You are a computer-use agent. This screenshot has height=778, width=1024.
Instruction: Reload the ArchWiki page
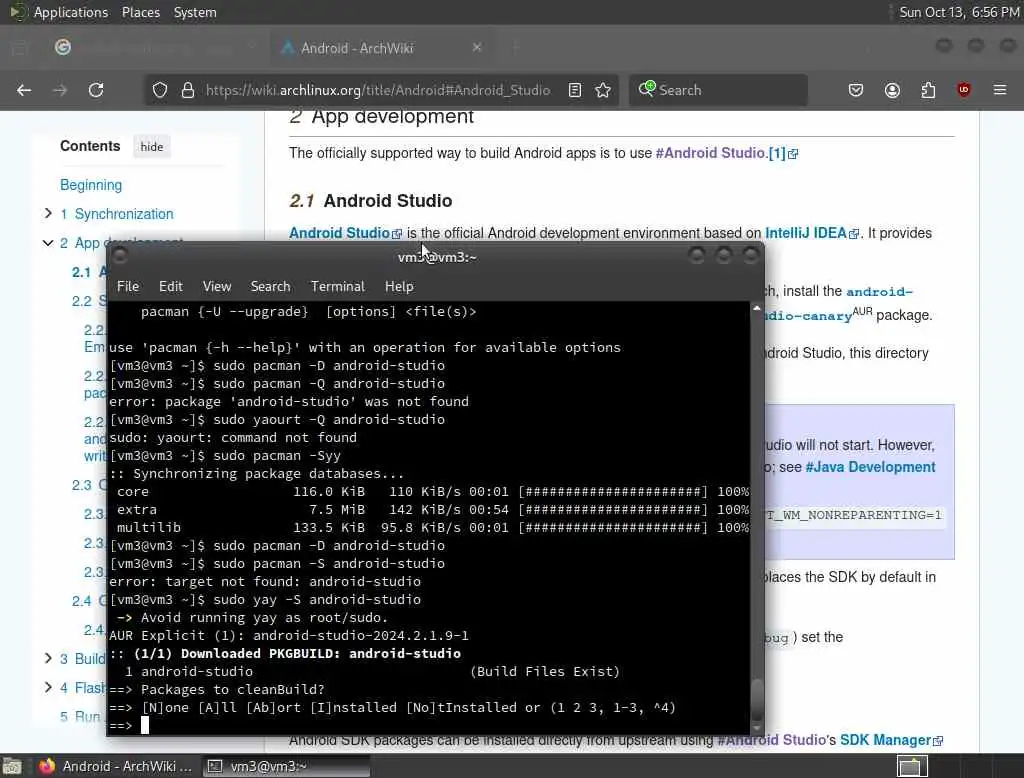point(96,90)
